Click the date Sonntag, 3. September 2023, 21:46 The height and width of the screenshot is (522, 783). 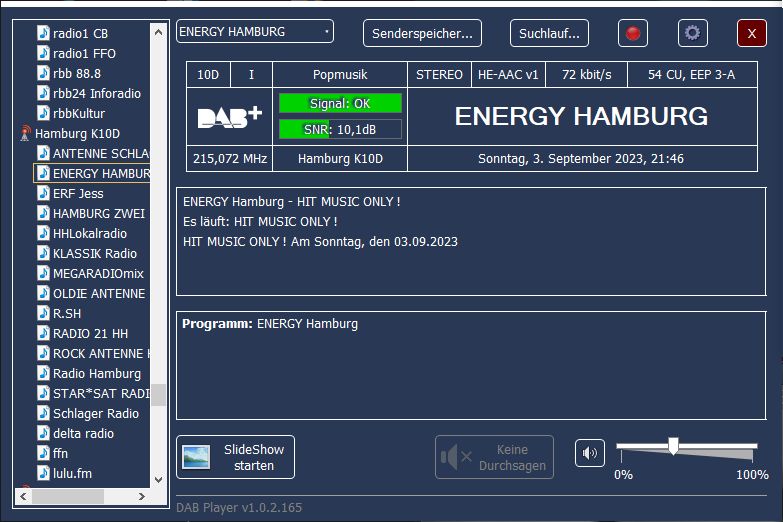coord(581,159)
